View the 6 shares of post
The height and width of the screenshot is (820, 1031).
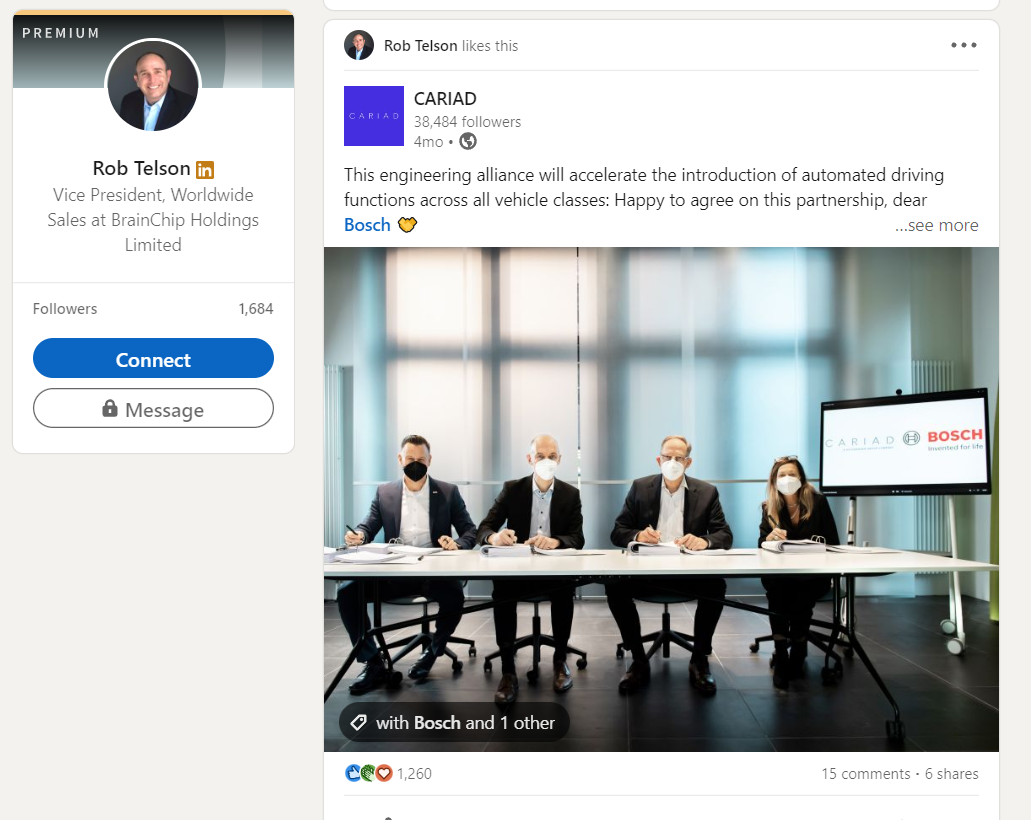point(951,774)
